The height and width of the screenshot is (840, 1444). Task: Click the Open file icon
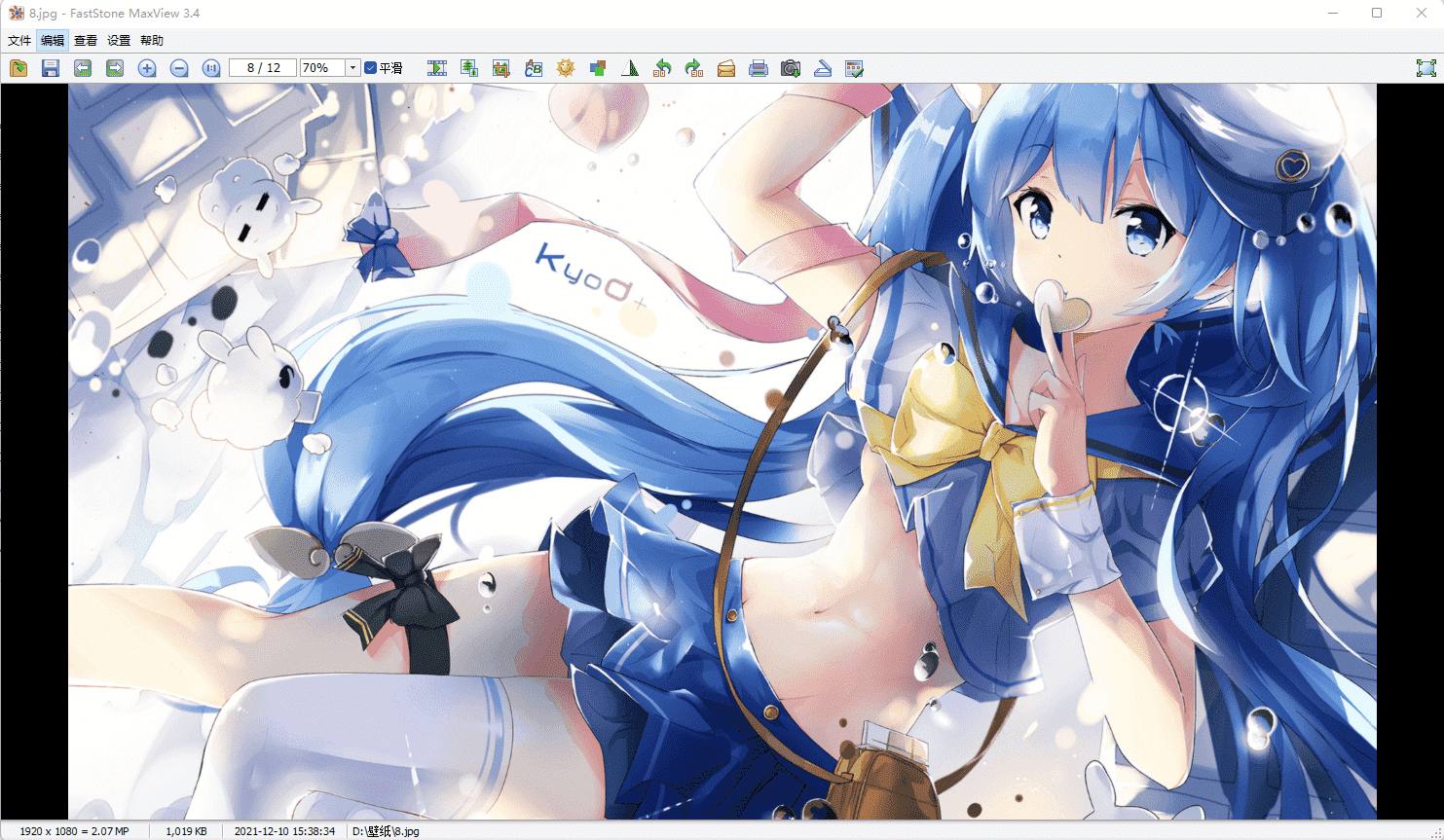pos(19,68)
